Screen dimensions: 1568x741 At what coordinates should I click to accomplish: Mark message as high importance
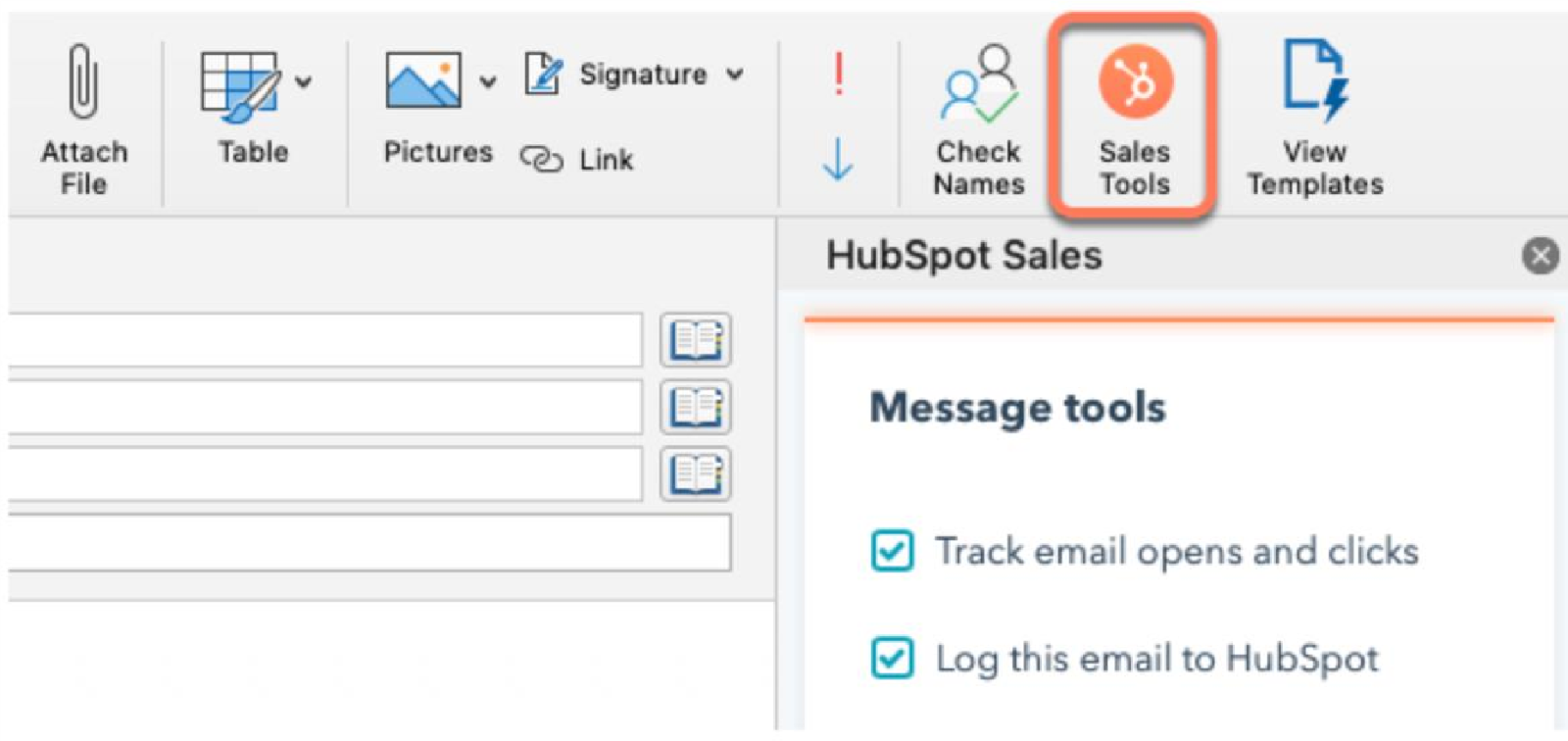(838, 74)
